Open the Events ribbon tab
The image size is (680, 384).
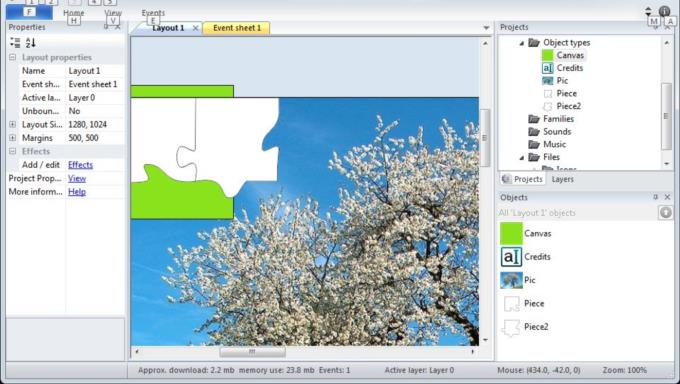point(153,13)
